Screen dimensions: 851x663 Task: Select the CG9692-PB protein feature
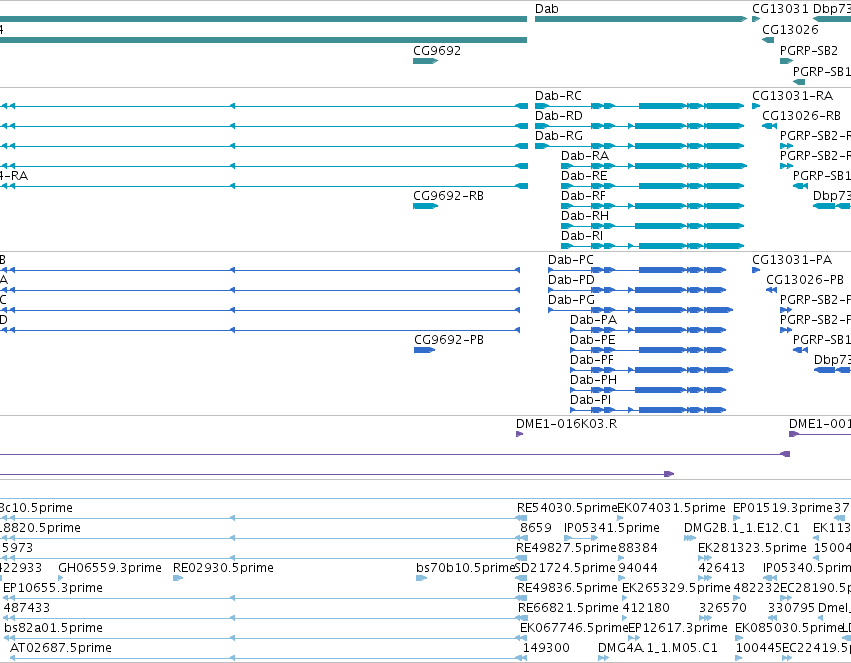pyautogui.click(x=424, y=350)
